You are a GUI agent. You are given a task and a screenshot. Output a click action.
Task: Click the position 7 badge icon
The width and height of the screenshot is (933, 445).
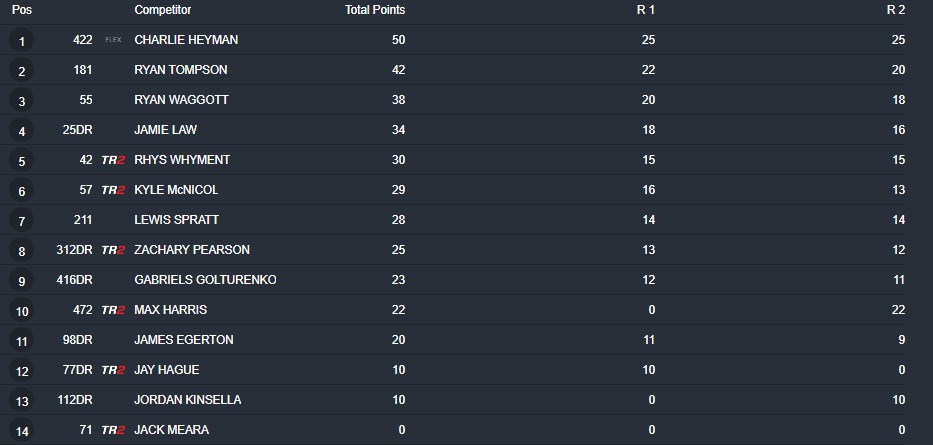pos(22,221)
